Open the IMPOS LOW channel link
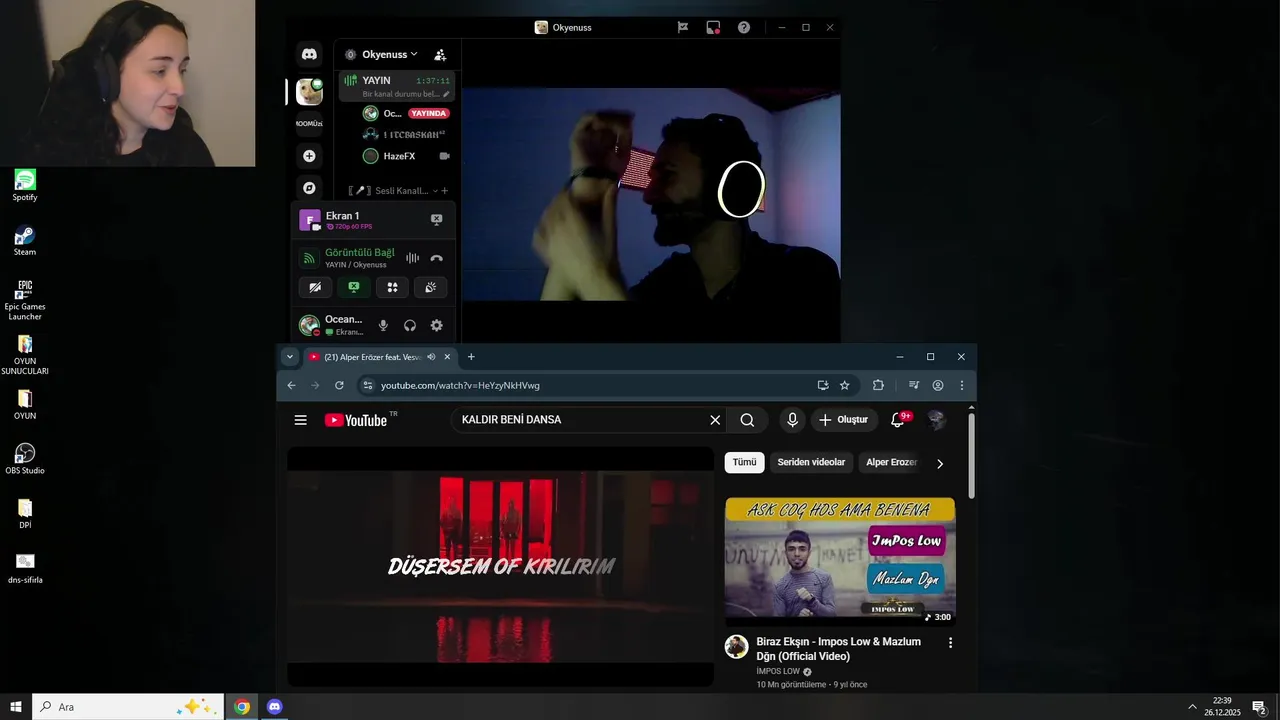This screenshot has height=720, width=1280. coord(778,672)
